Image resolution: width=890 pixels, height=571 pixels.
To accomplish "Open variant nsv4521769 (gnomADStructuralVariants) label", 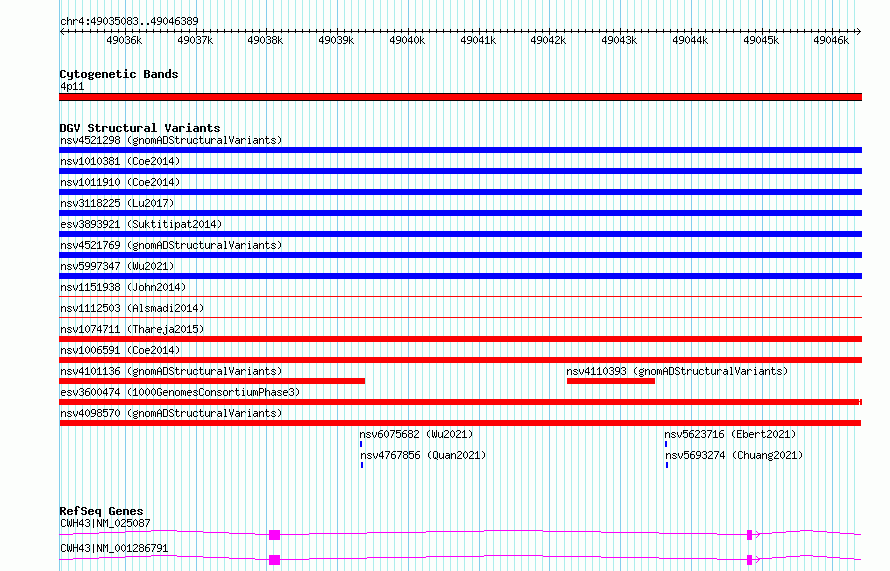I will pos(171,245).
